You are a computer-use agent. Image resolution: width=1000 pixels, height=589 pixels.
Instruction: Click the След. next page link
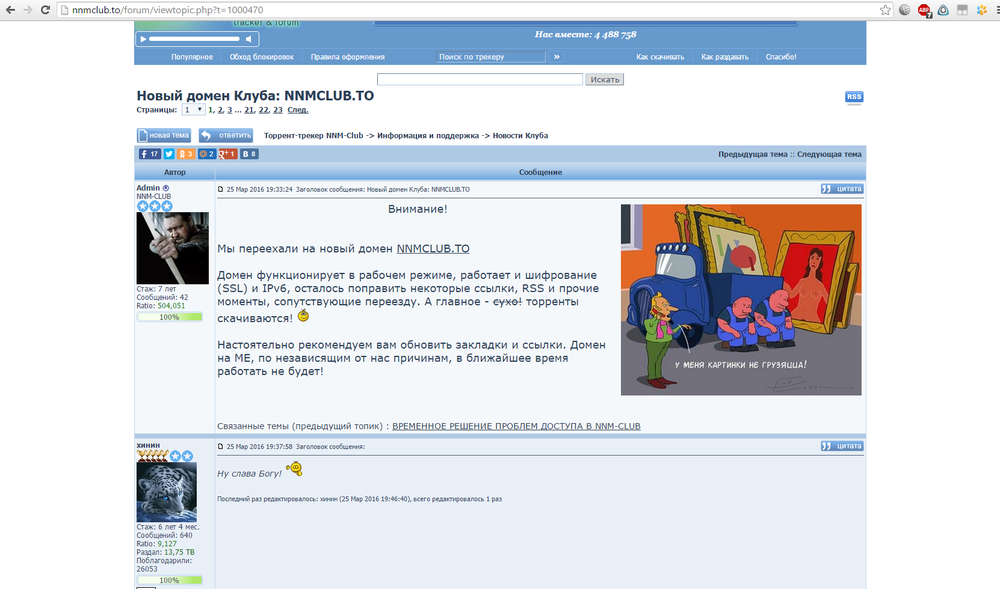click(x=298, y=110)
